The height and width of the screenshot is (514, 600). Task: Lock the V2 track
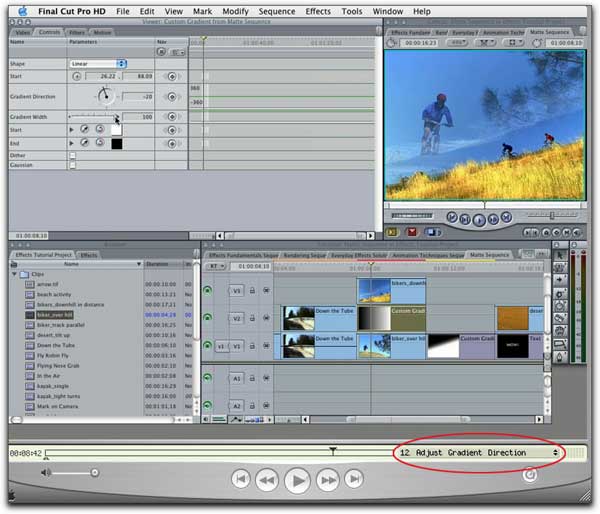pos(252,318)
